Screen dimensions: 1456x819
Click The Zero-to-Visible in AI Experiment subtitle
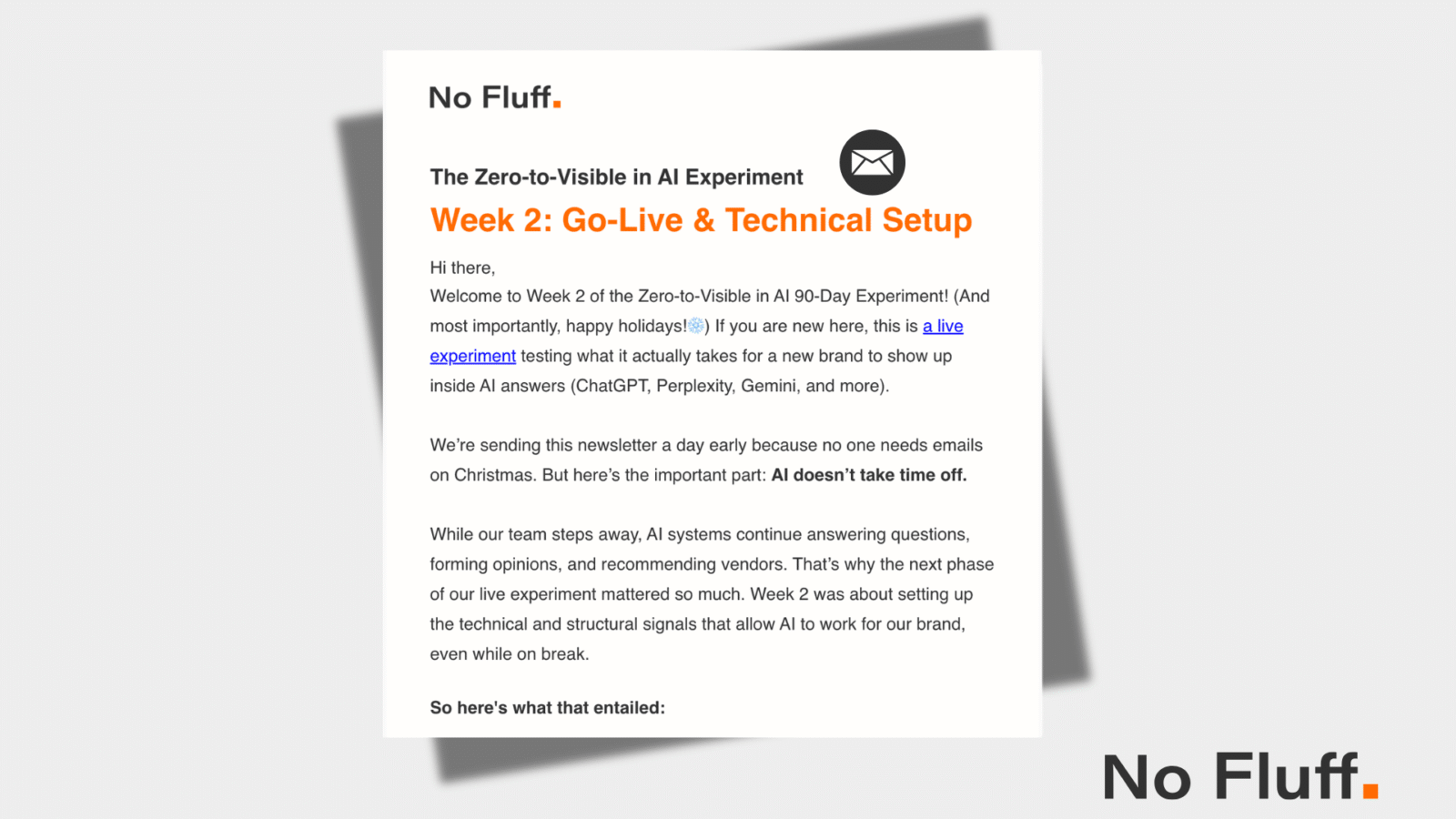pos(616,177)
